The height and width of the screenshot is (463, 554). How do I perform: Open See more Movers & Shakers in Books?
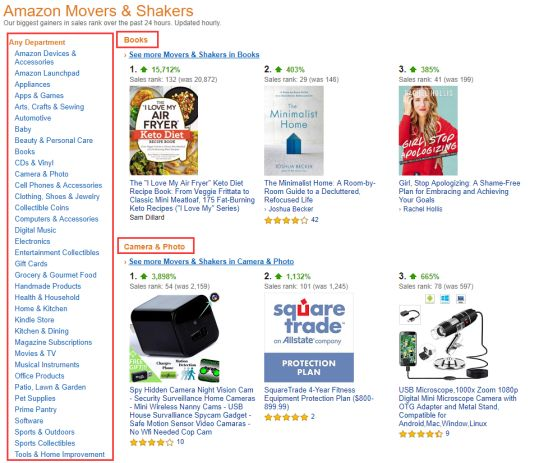[x=194, y=55]
